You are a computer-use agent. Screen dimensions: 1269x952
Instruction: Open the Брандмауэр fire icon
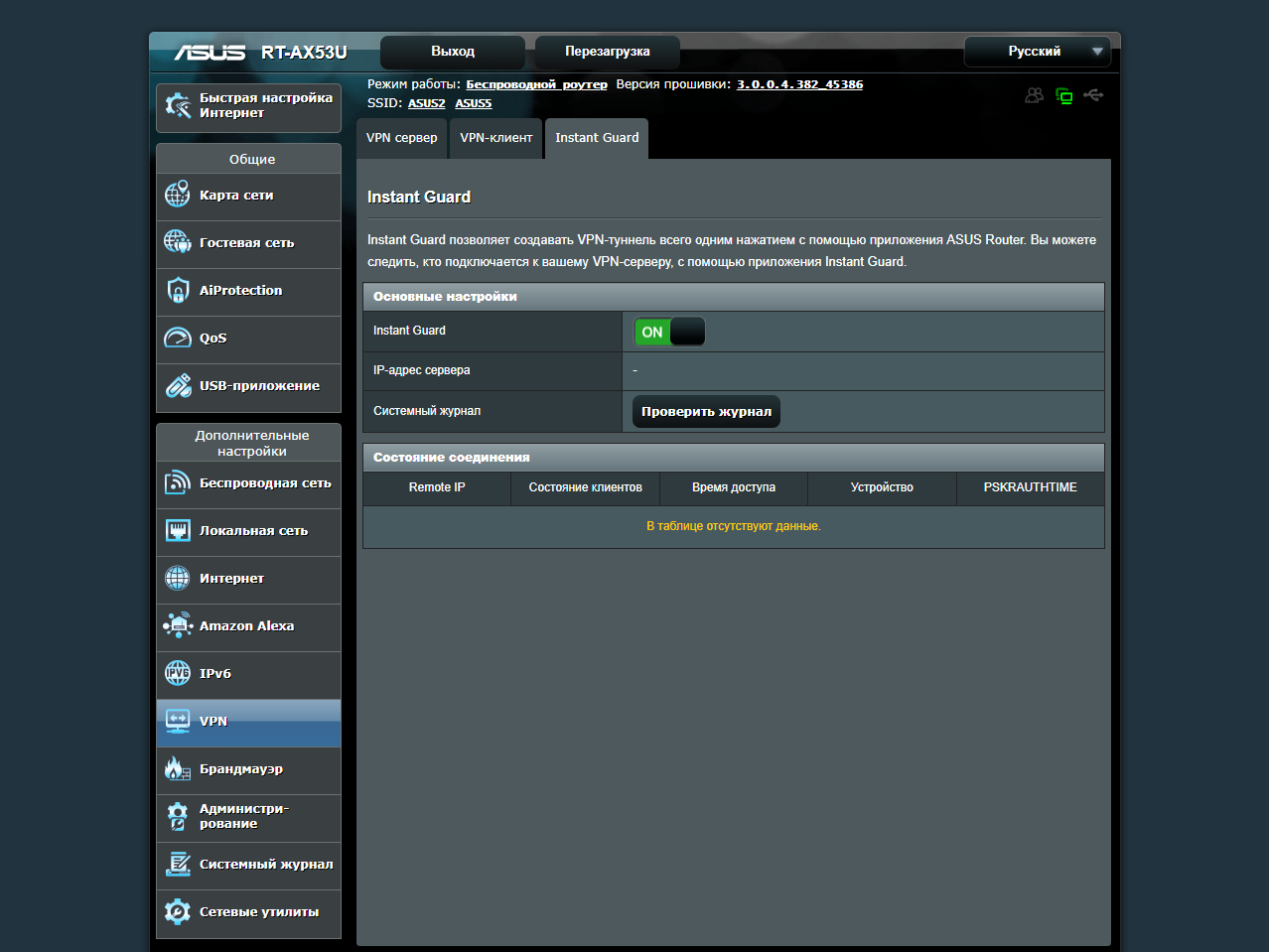[x=178, y=768]
